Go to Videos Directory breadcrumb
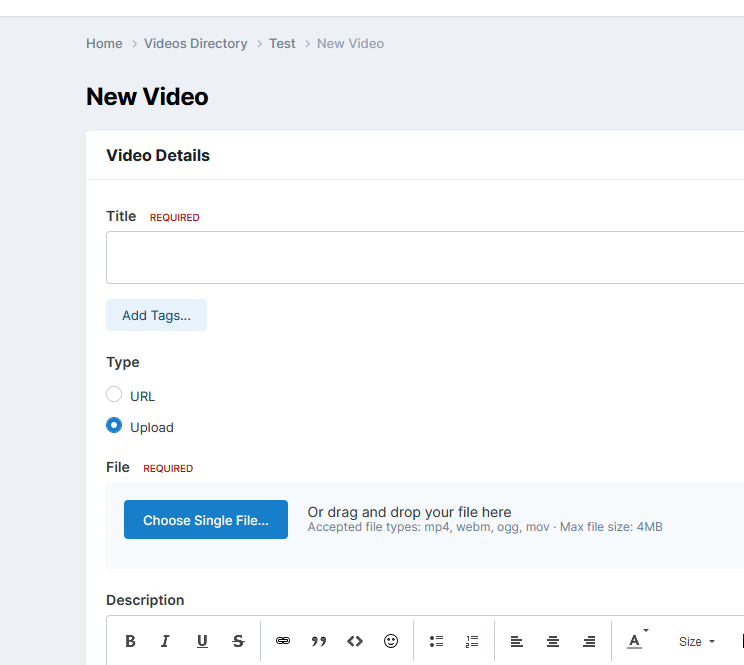The height and width of the screenshot is (665, 744). coord(196,44)
